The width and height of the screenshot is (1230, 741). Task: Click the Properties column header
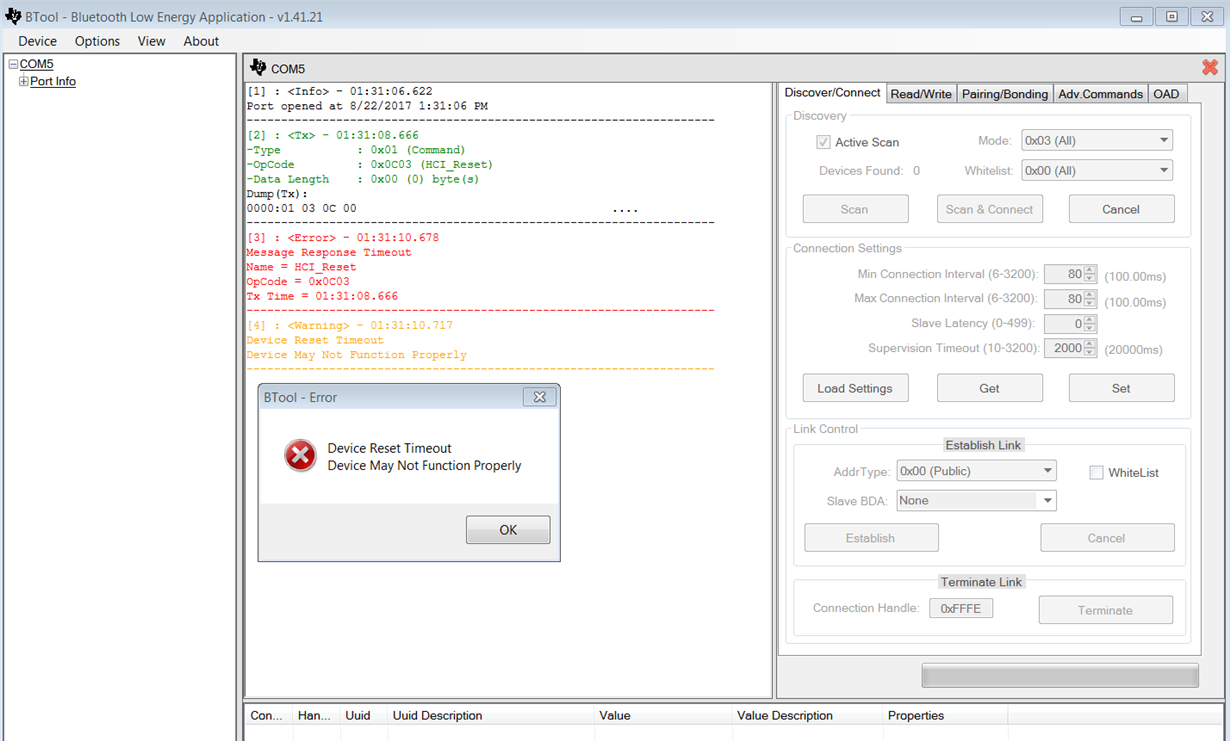coord(944,716)
